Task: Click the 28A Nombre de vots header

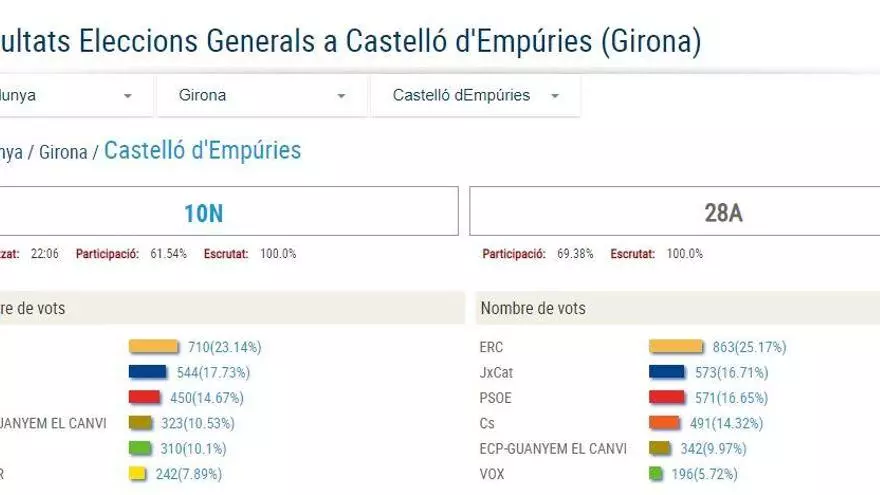Action: tap(533, 308)
